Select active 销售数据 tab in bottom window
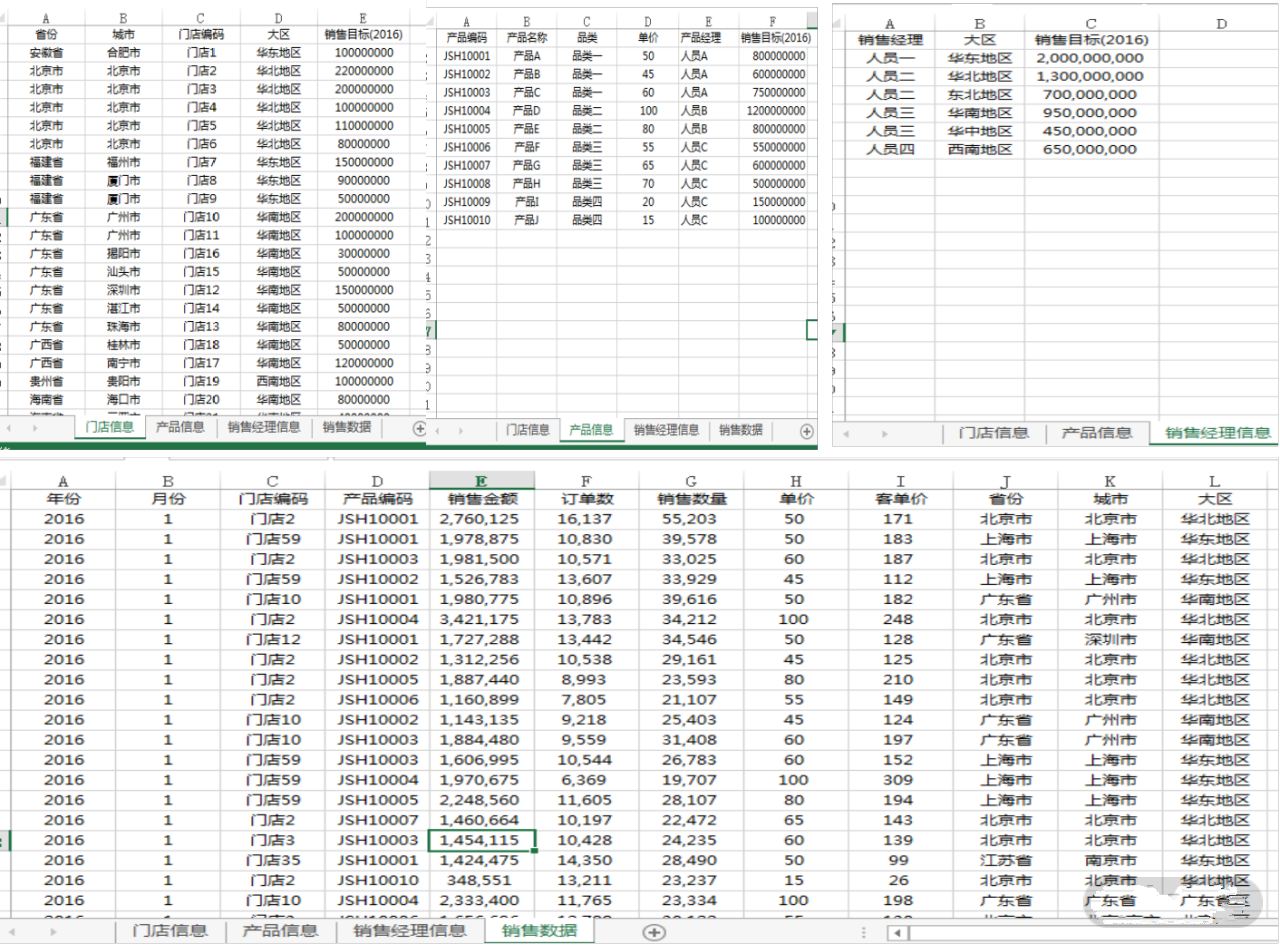The width and height of the screenshot is (1280, 945). pos(539,931)
